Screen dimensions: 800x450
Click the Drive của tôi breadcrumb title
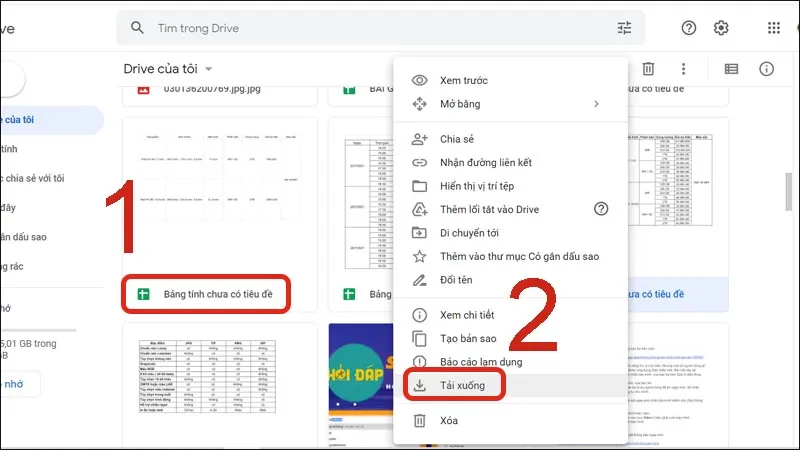pyautogui.click(x=160, y=69)
